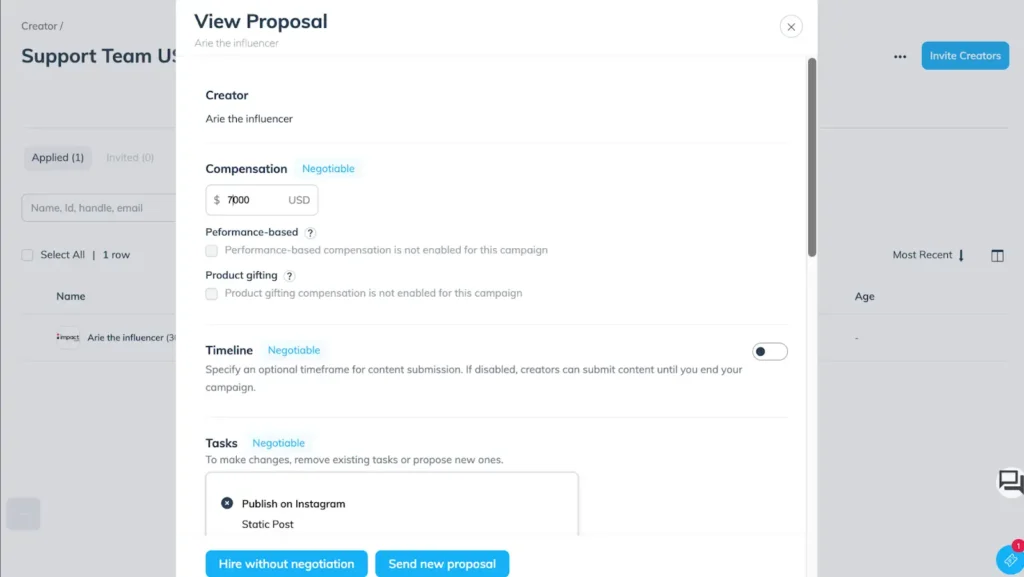Check the Performance-based compensation checkbox
Image resolution: width=1024 pixels, height=577 pixels.
pos(211,250)
